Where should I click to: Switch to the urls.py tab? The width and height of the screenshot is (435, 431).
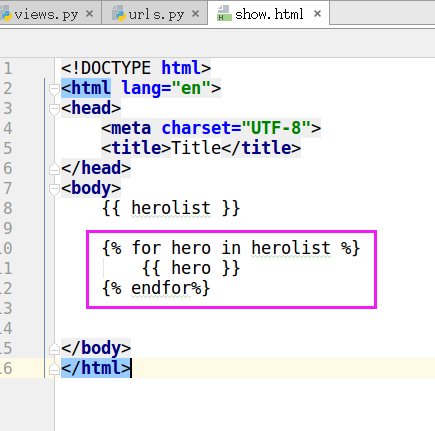[156, 14]
